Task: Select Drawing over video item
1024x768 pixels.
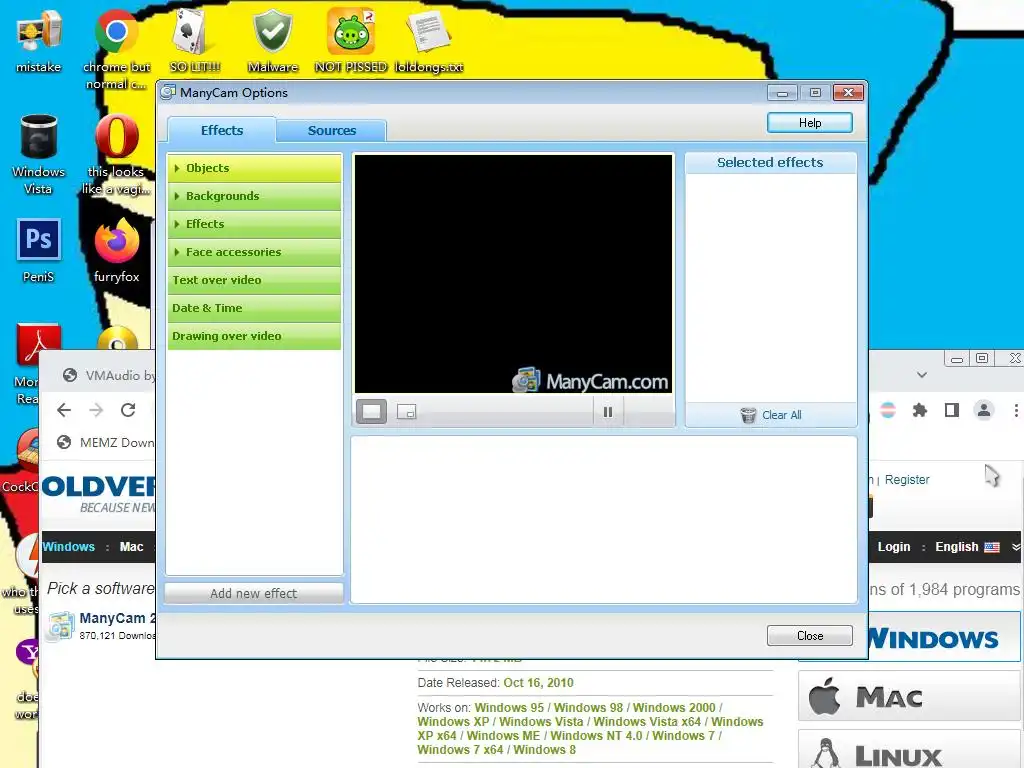Action: (255, 336)
